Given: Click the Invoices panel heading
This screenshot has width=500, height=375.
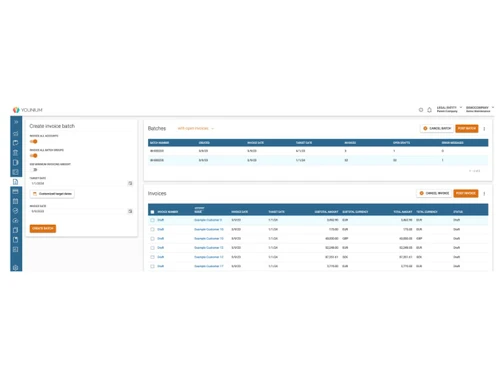Looking at the screenshot, I should tap(157, 193).
